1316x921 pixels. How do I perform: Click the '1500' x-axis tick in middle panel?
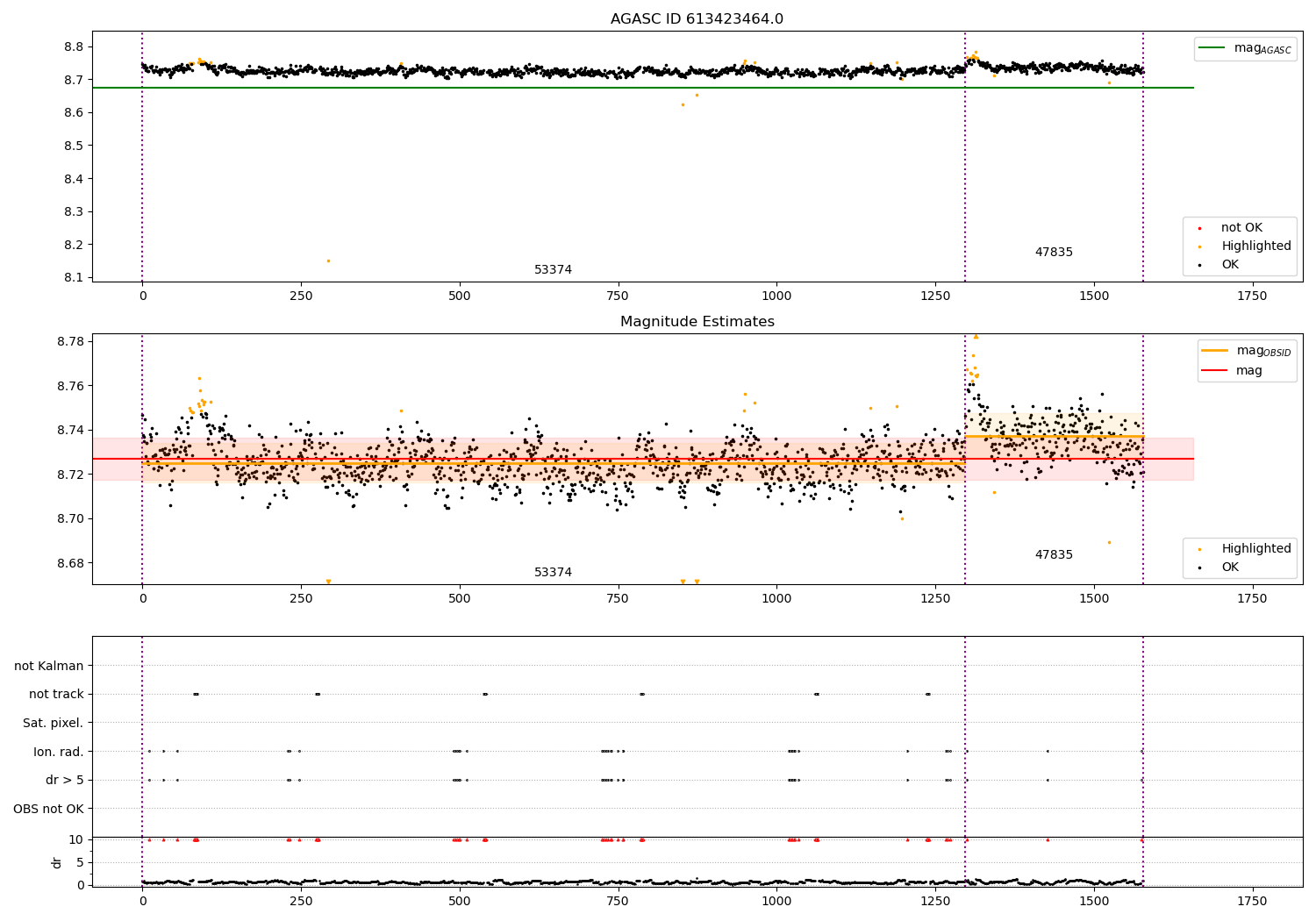pos(1093,599)
